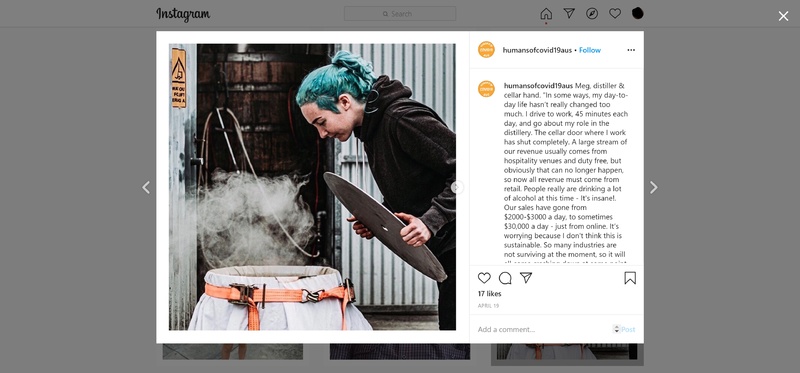Image resolution: width=800 pixels, height=373 pixels.
Task: Click the Add a comment field
Action: tap(543, 330)
